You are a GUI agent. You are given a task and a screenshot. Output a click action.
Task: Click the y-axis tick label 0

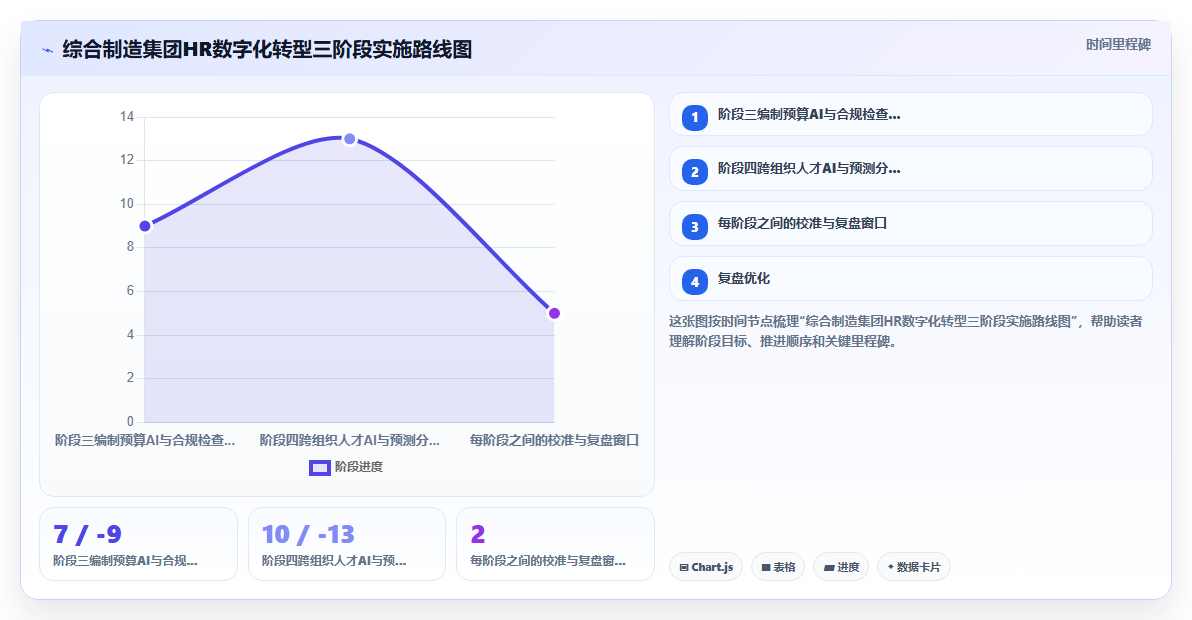pos(130,421)
